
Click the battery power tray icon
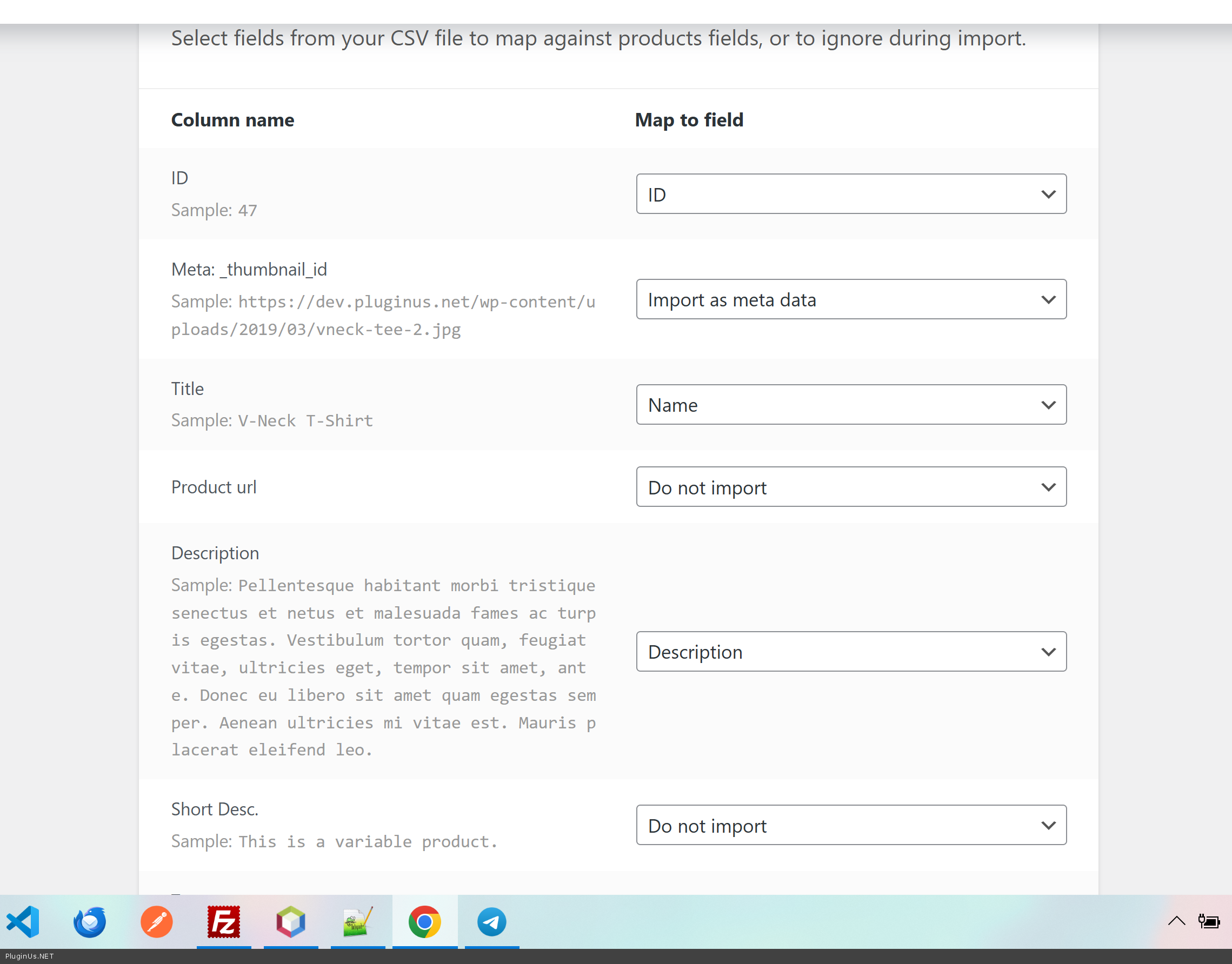point(1209,921)
